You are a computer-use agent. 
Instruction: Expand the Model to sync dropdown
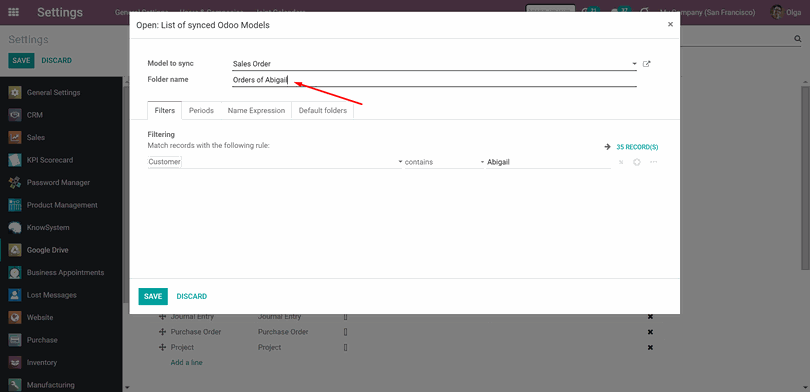coord(634,64)
